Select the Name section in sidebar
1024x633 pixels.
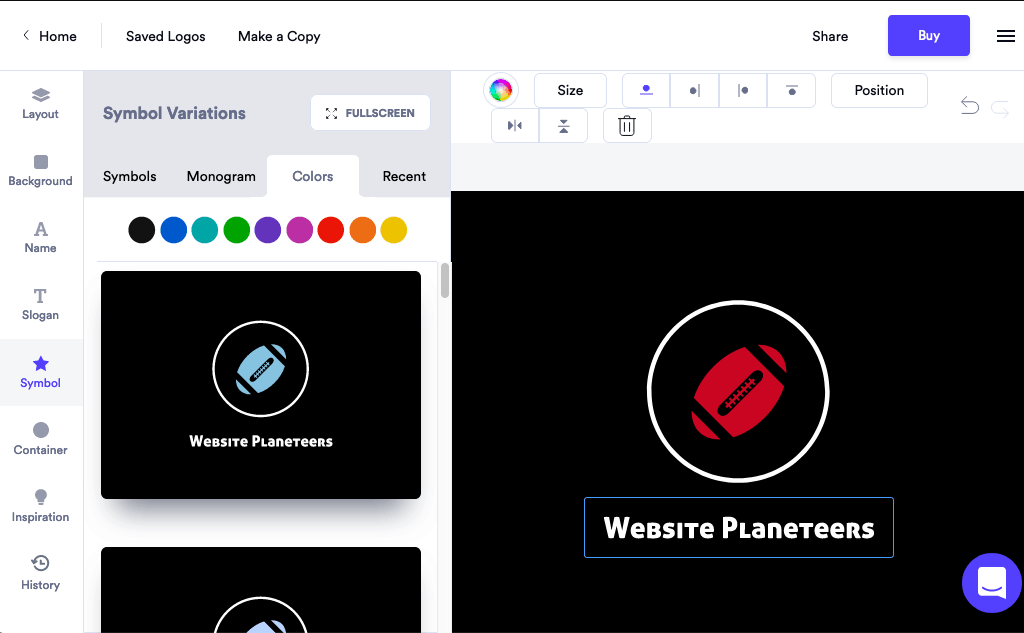pyautogui.click(x=40, y=238)
